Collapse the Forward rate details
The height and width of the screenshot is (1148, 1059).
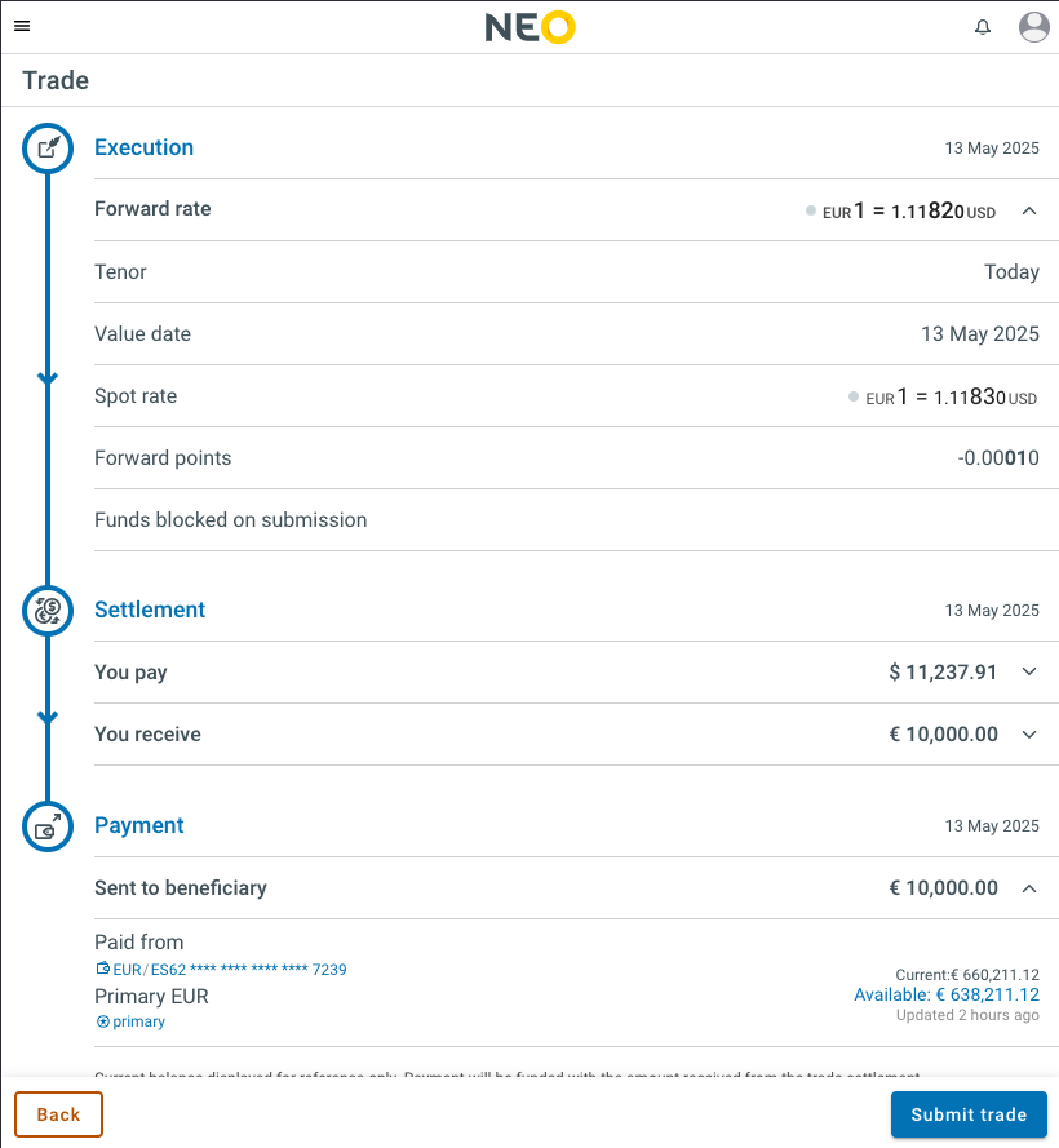click(1029, 211)
